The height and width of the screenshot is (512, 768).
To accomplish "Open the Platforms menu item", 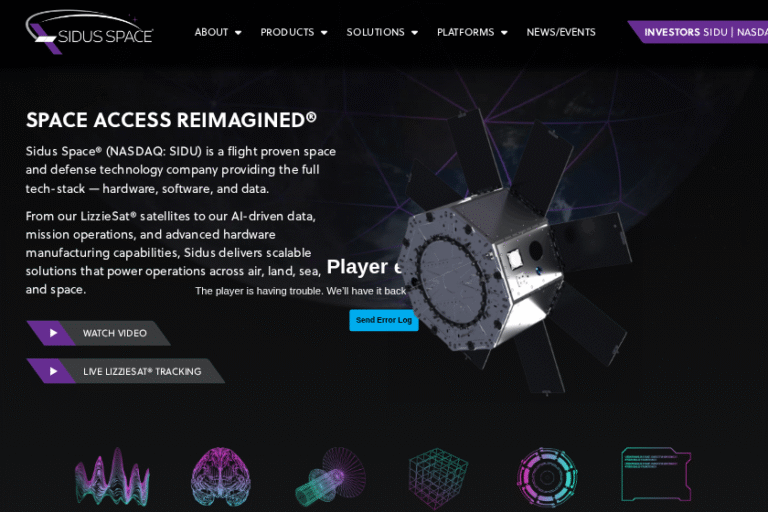I will point(465,32).
